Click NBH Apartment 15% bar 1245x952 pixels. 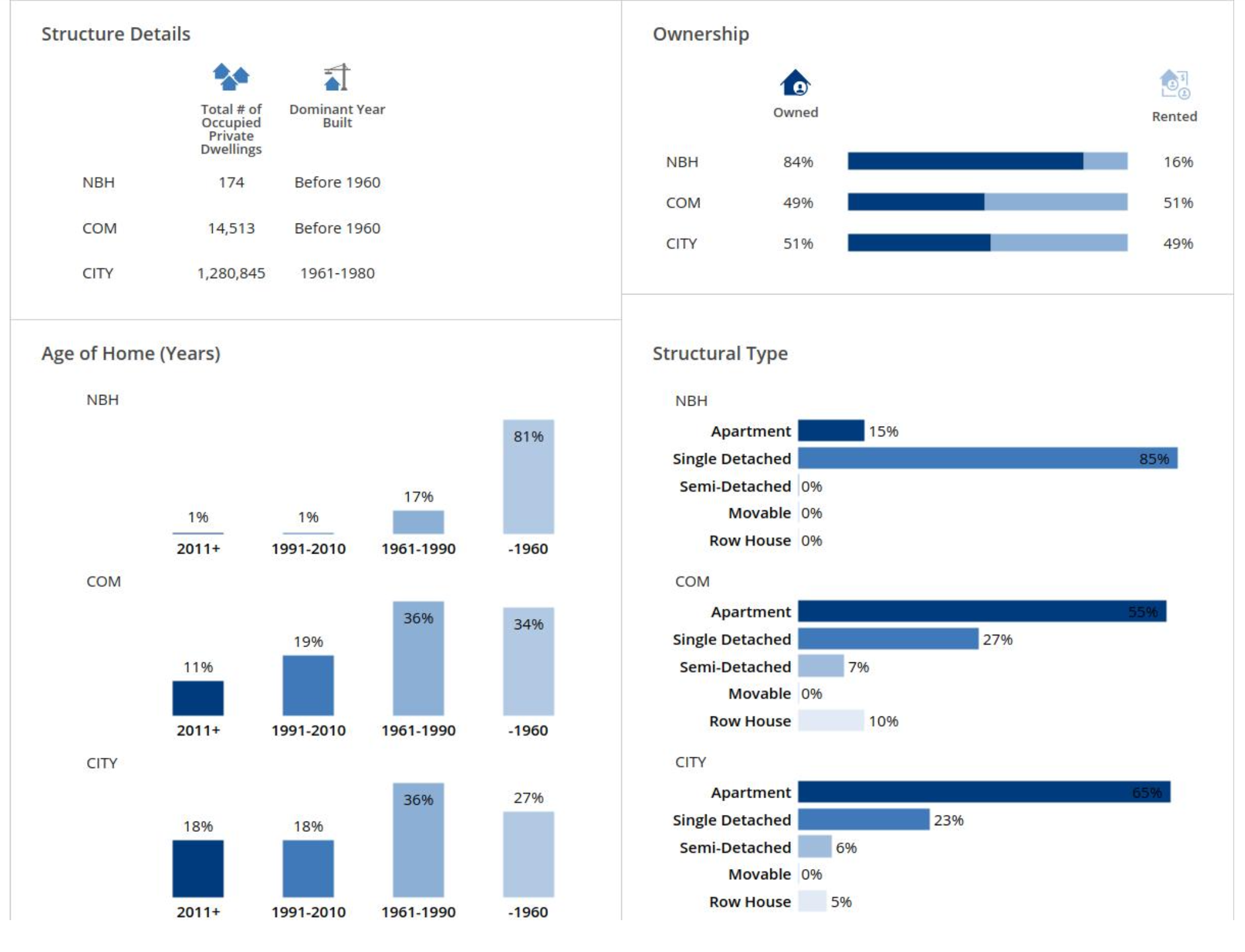point(830,431)
